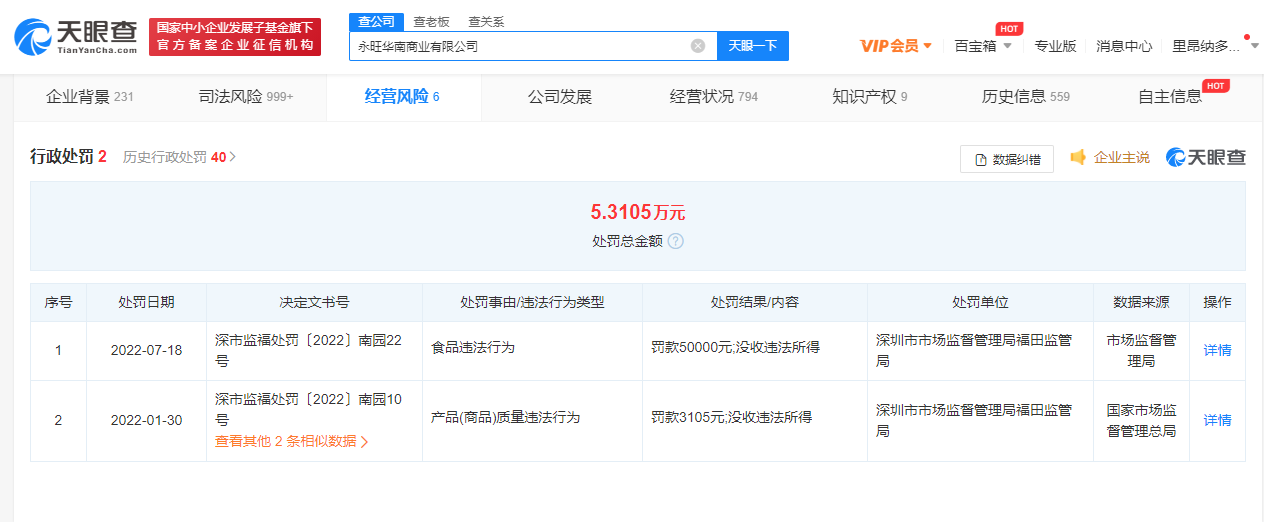The height and width of the screenshot is (522, 1264).
Task: Expand 查看其他 2 条相似数据
Action: point(292,441)
